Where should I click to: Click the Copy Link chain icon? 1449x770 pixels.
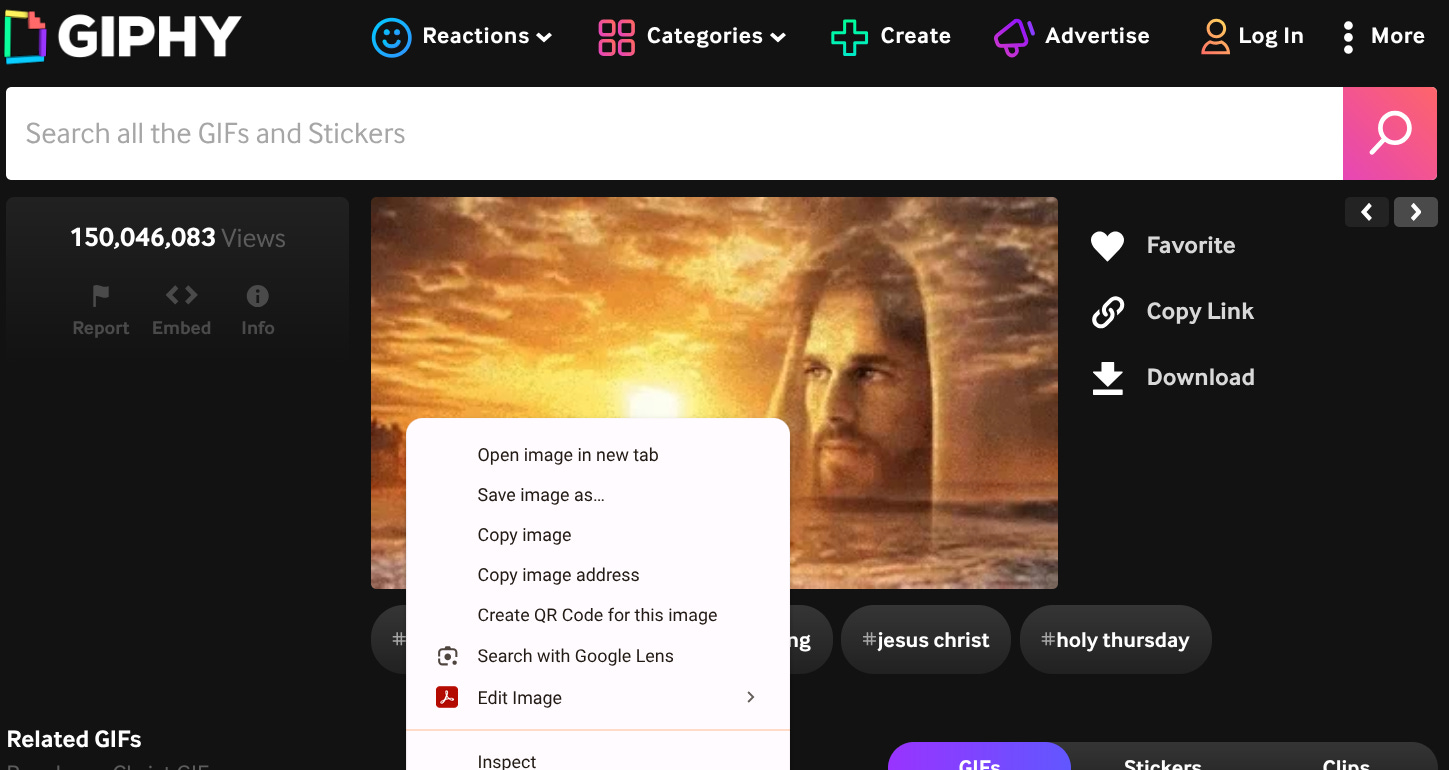[x=1107, y=312]
